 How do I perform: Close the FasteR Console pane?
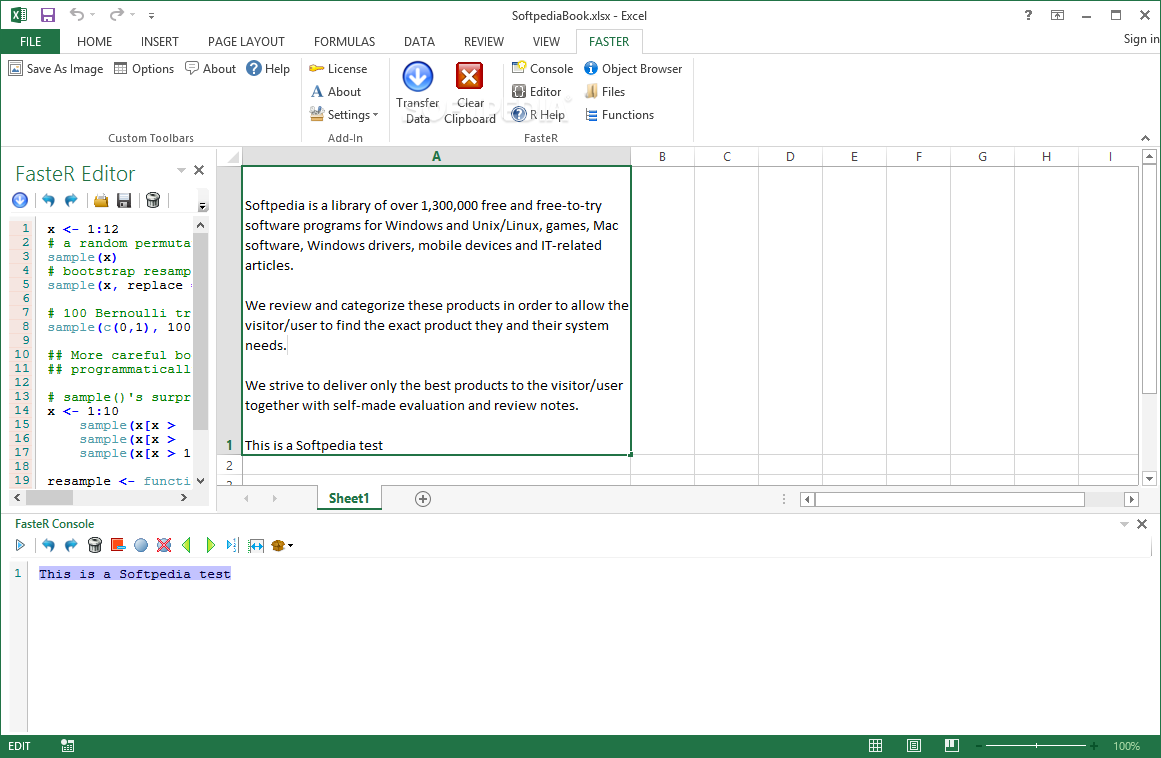coord(1142,524)
